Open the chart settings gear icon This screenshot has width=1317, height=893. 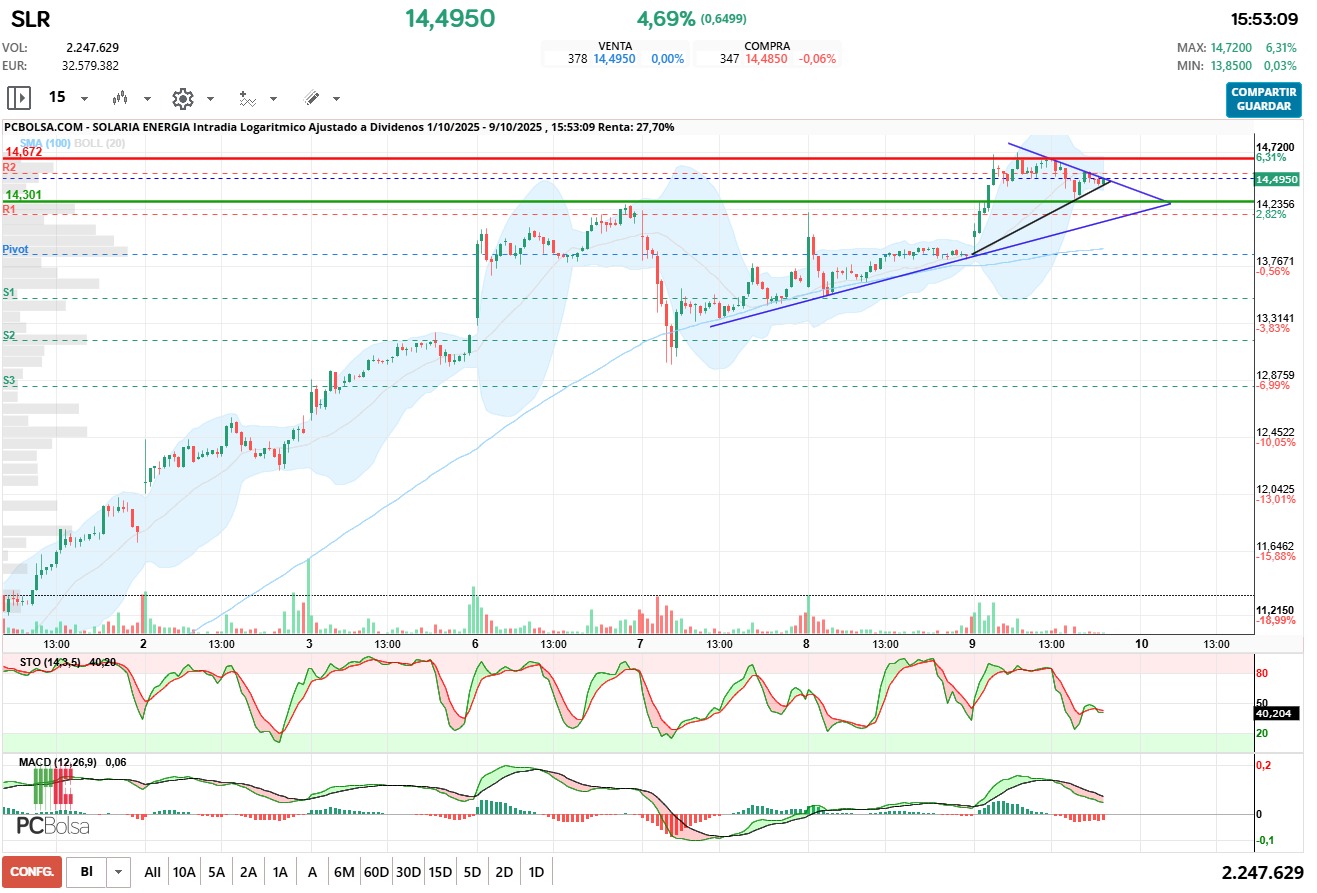(182, 98)
